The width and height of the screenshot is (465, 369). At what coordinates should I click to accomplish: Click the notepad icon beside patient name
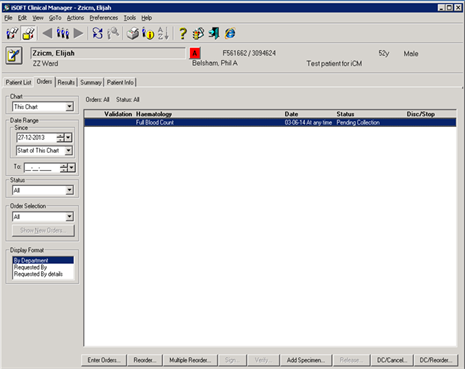[x=14, y=55]
